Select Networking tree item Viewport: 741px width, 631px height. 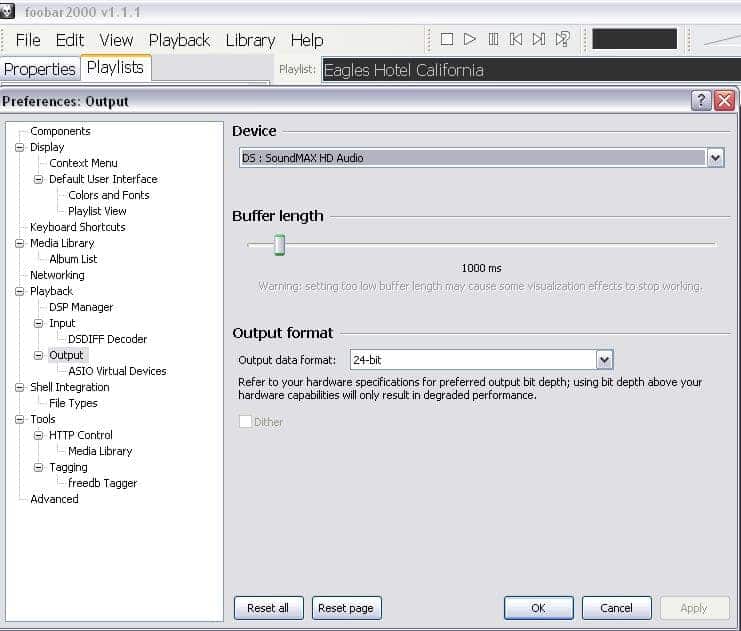(x=57, y=276)
